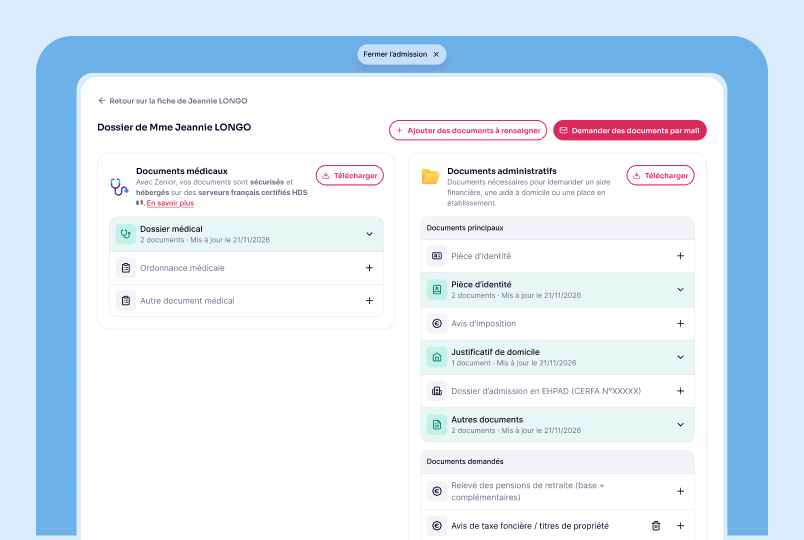Select Dossier d'admission en EHPAD (CERFA N°XXXXX) label

tap(546, 391)
